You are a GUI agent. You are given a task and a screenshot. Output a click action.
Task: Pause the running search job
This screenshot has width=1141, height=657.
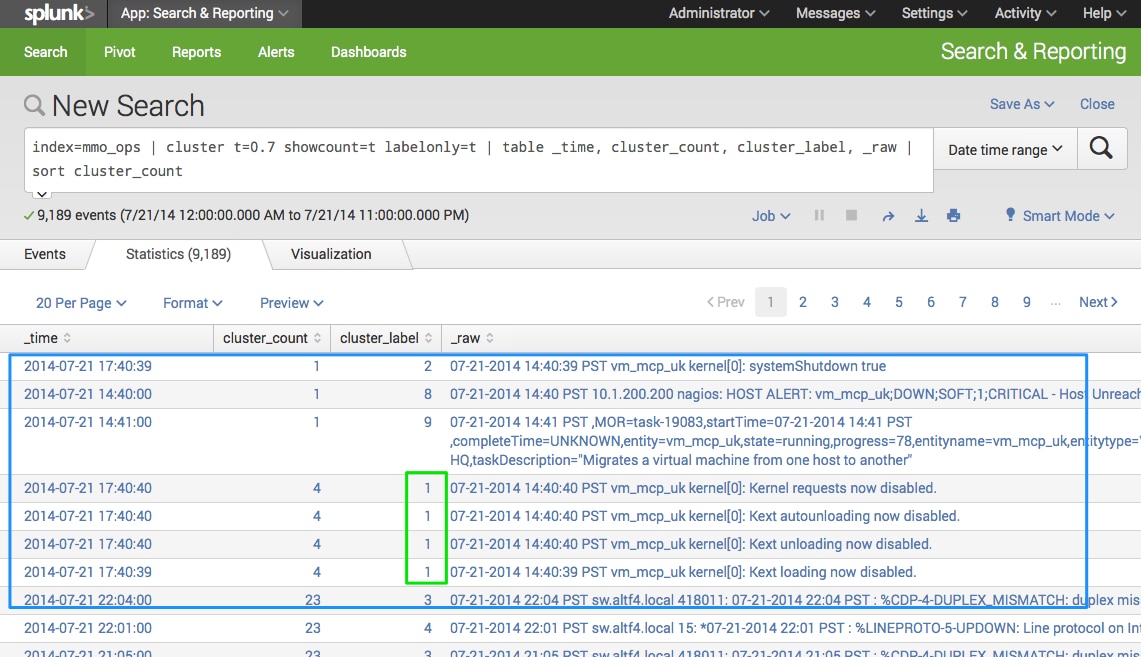tap(819, 216)
